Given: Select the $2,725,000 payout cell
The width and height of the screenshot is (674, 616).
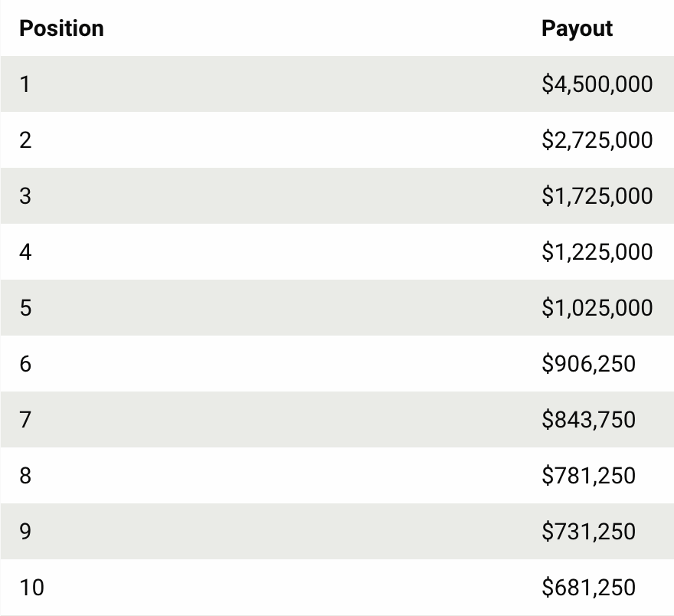Looking at the screenshot, I should (x=597, y=140).
